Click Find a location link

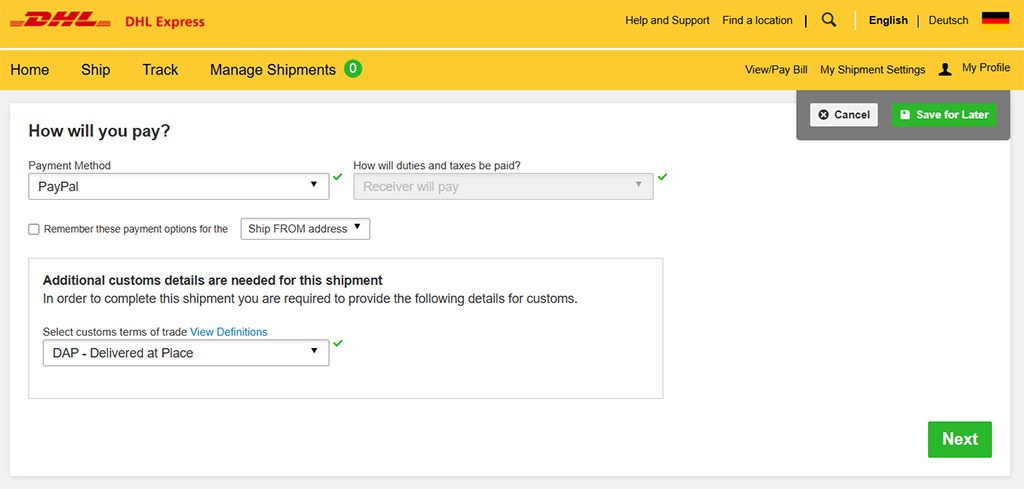point(758,20)
